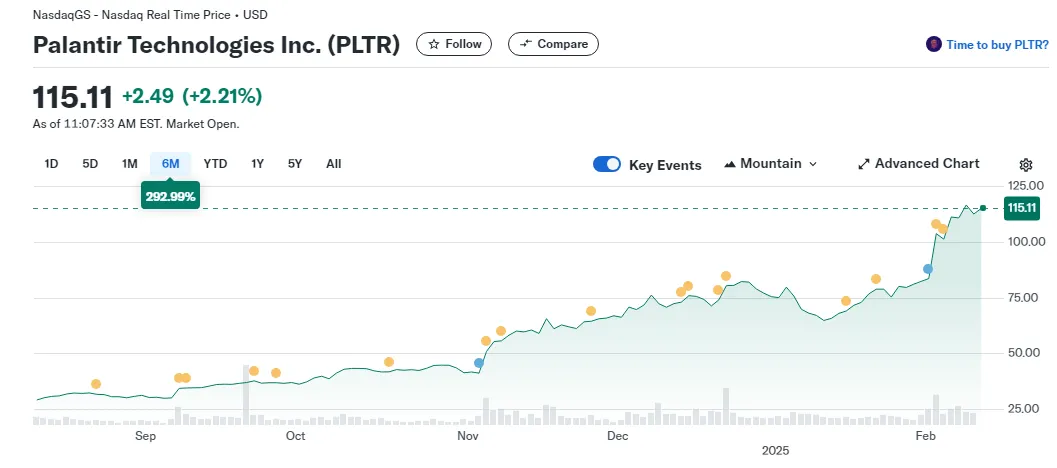This screenshot has height=468, width=1057.
Task: Click the Feb label on the time axis
Action: (926, 436)
